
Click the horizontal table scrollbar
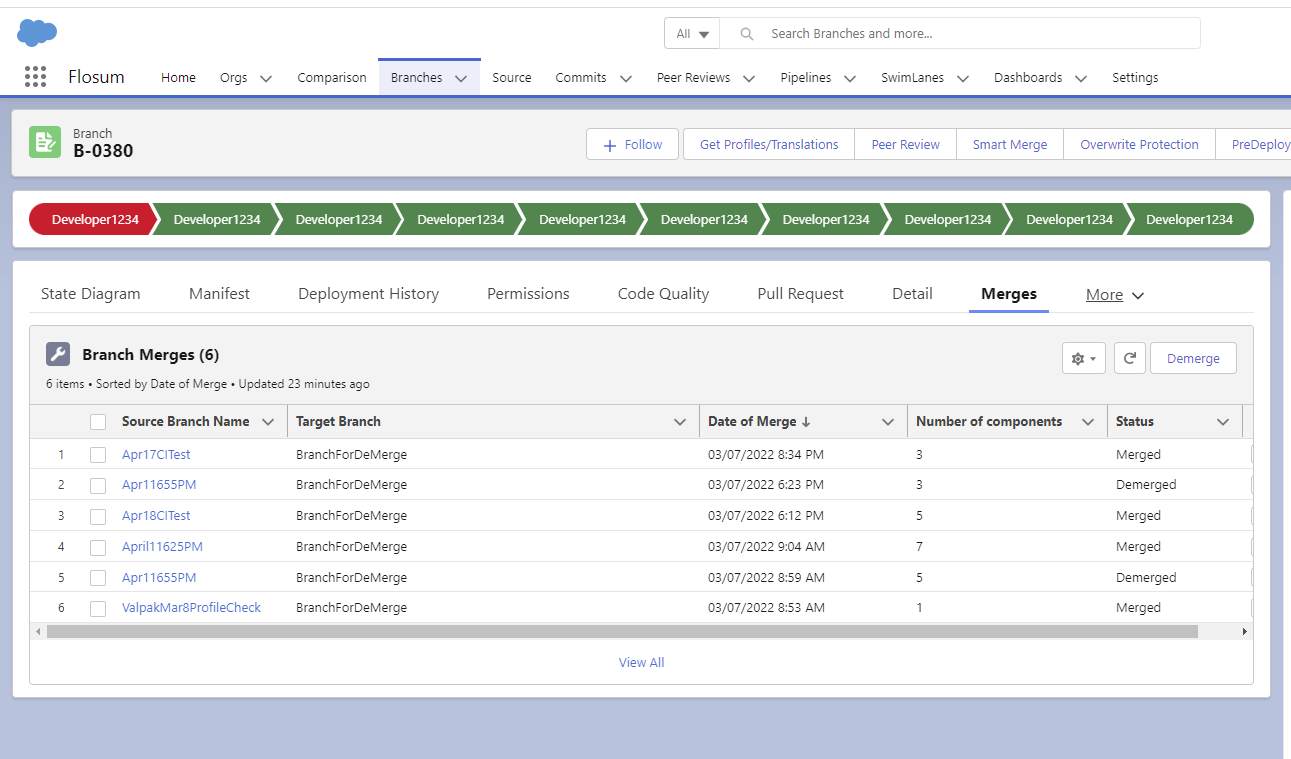click(x=620, y=632)
